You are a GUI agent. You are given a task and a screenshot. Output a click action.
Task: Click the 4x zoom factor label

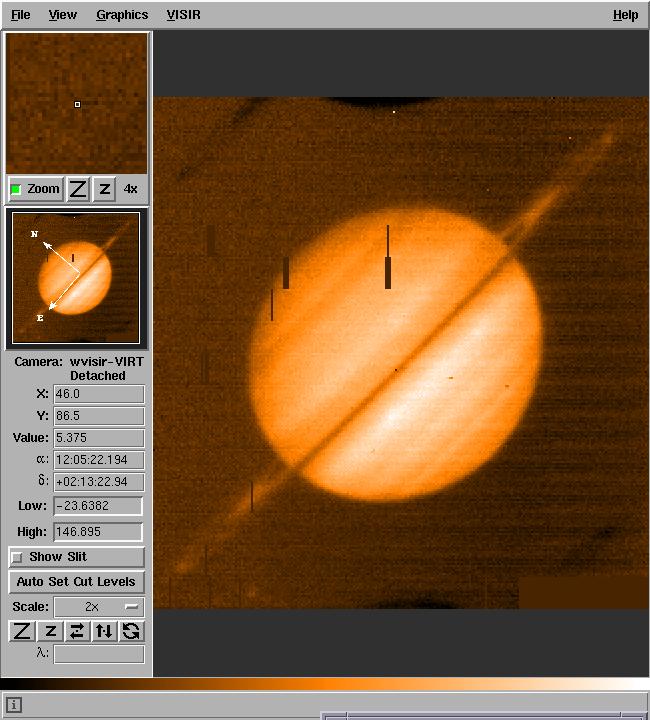click(x=130, y=189)
